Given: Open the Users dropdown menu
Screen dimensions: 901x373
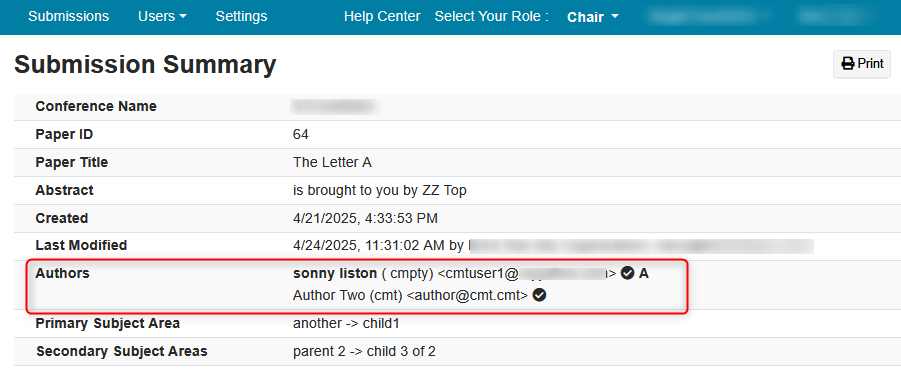Looking at the screenshot, I should 162,16.
